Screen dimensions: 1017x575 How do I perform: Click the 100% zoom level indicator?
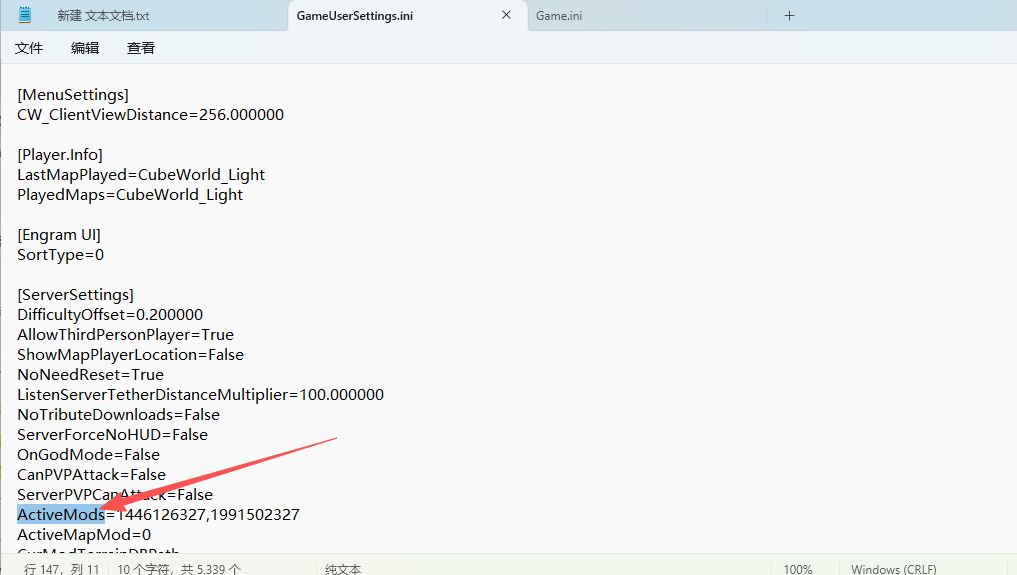click(x=797, y=569)
